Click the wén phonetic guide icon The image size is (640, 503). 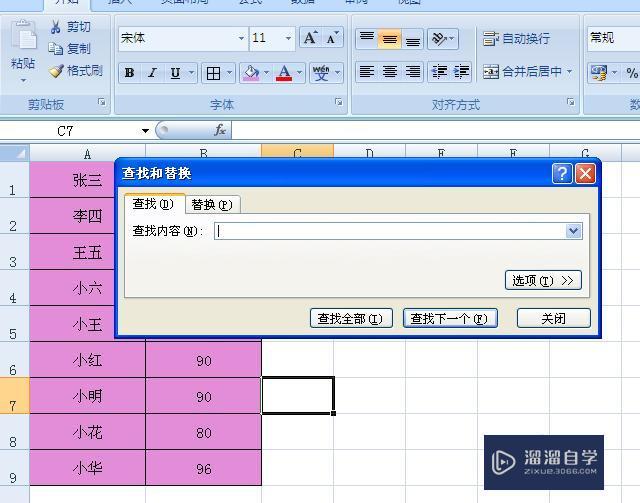pos(321,73)
